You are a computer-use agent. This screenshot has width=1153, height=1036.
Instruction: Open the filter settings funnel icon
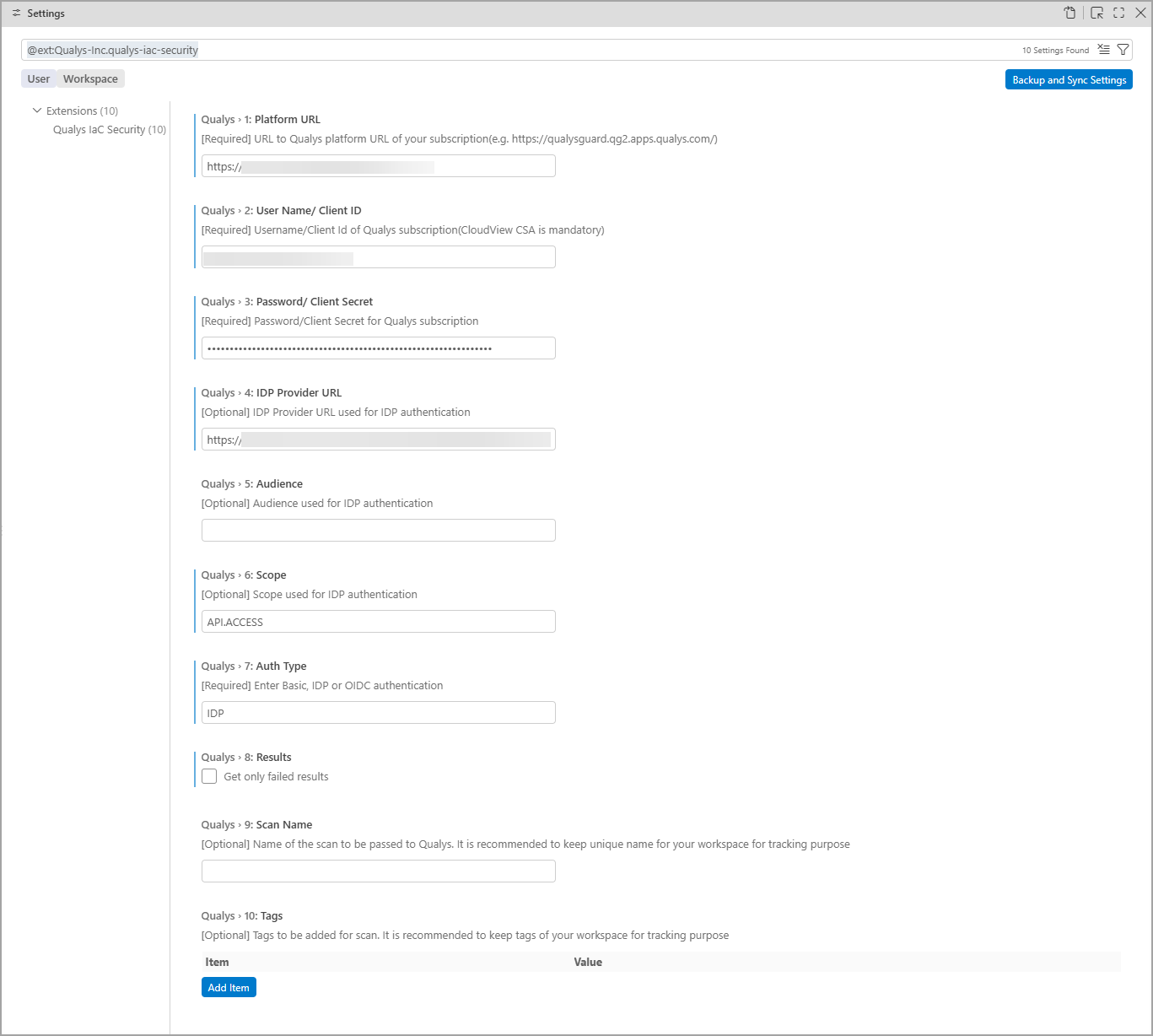(x=1123, y=50)
